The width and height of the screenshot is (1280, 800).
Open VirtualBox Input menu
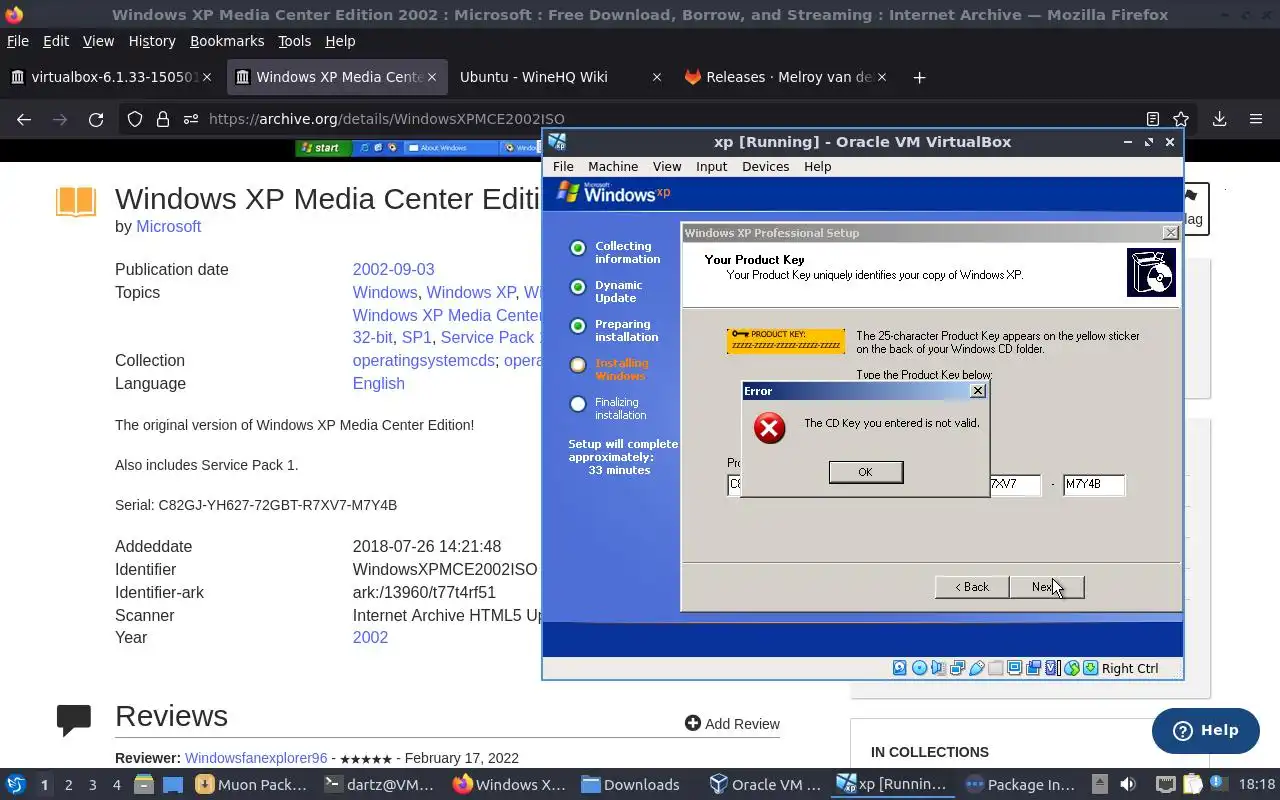(712, 167)
